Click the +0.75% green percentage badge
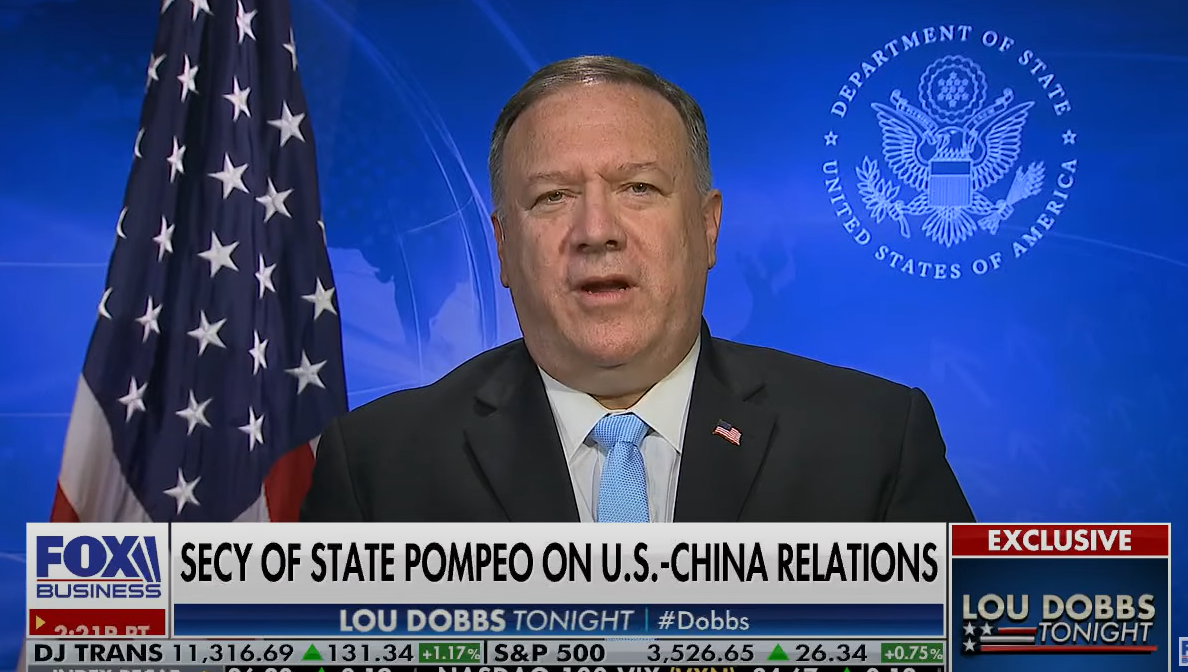 (x=912, y=652)
